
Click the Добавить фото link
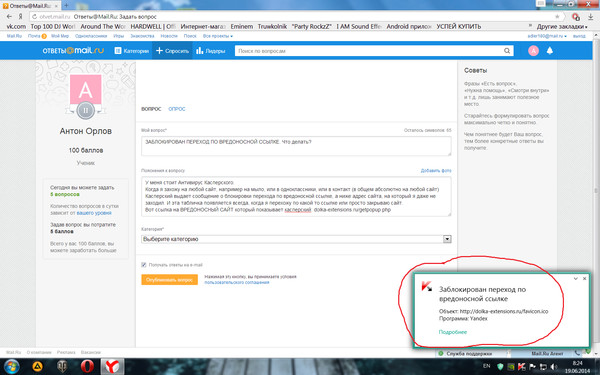pos(436,171)
